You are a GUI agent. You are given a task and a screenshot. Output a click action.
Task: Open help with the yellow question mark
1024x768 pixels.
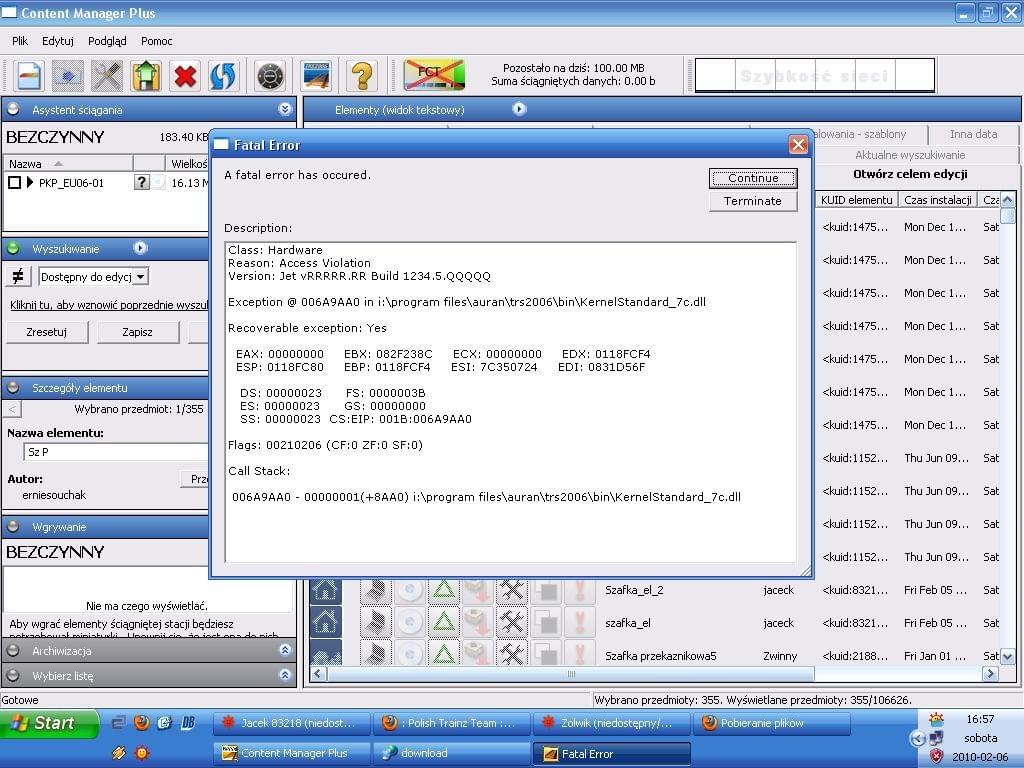pyautogui.click(x=362, y=75)
